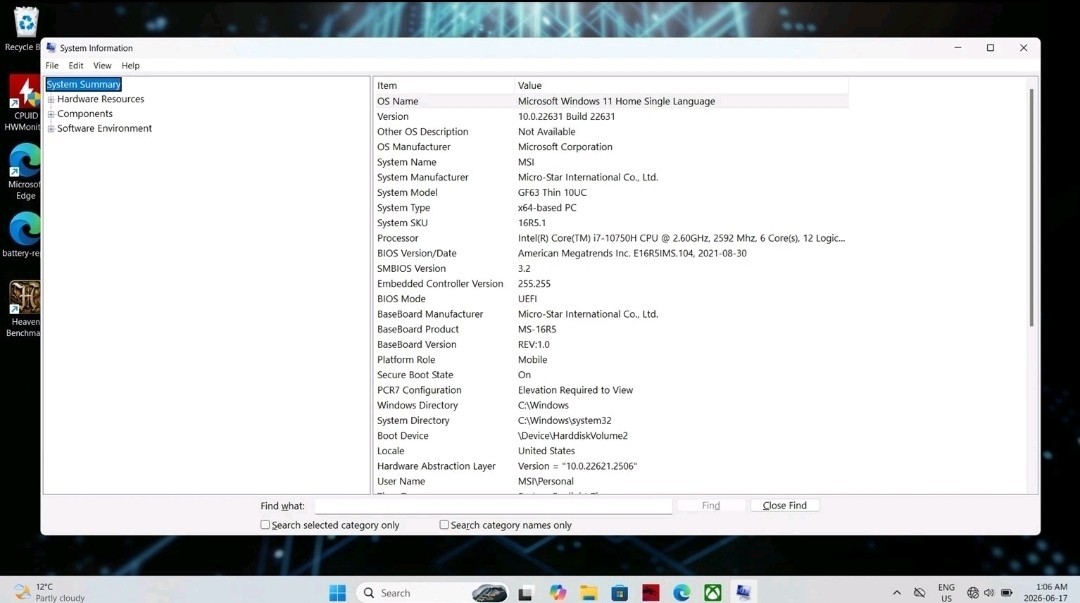Click value 'x64-based PC'

point(547,207)
